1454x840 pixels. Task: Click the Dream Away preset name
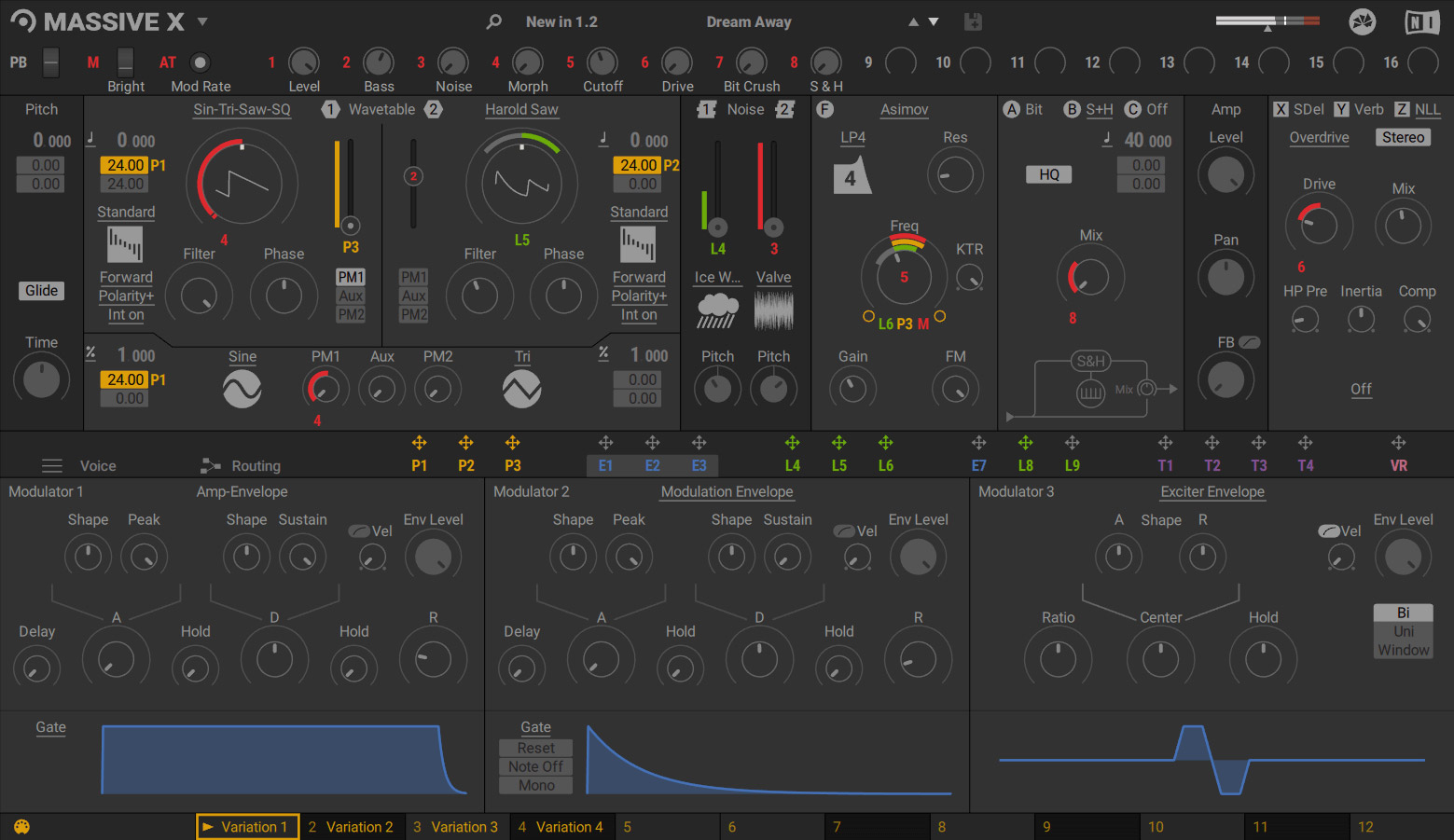pos(749,21)
